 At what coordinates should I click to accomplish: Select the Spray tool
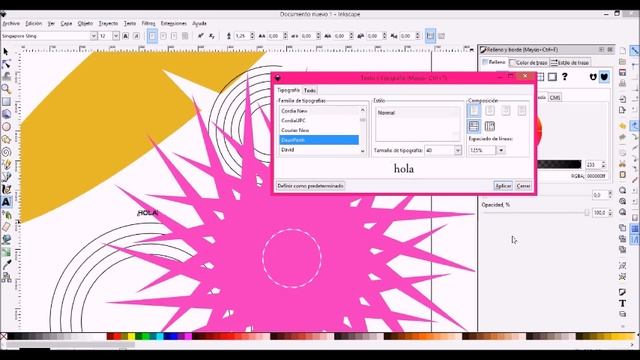(x=6, y=214)
